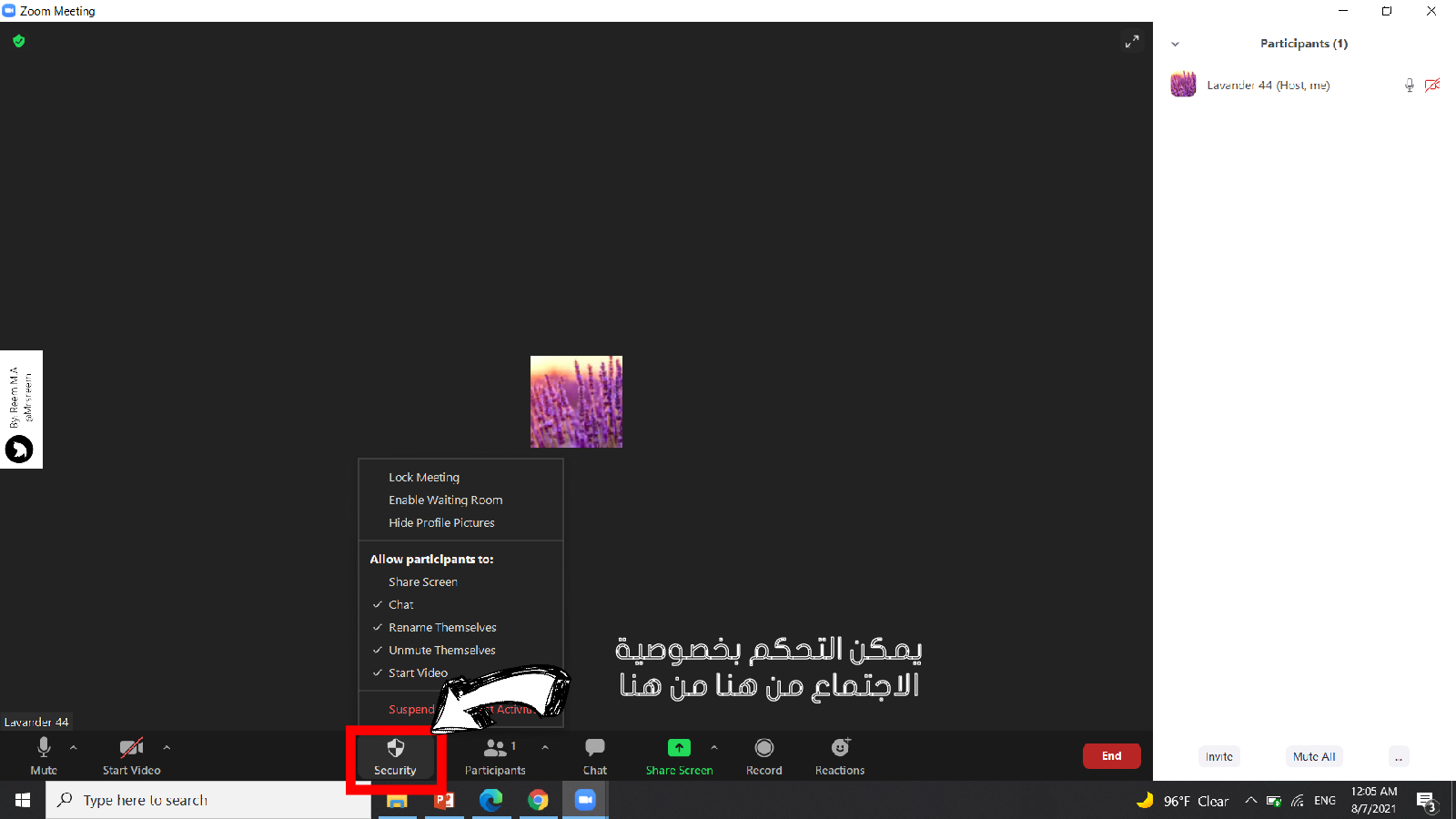Open the Reactions emoji icon

[x=840, y=748]
